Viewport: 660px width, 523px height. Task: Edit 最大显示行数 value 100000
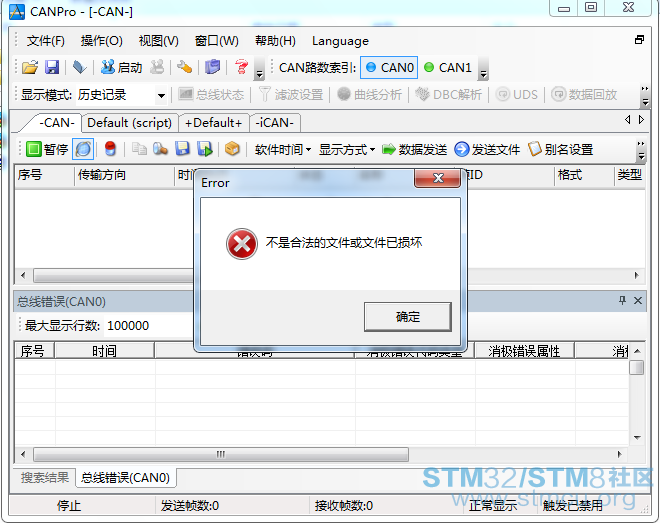click(147, 326)
